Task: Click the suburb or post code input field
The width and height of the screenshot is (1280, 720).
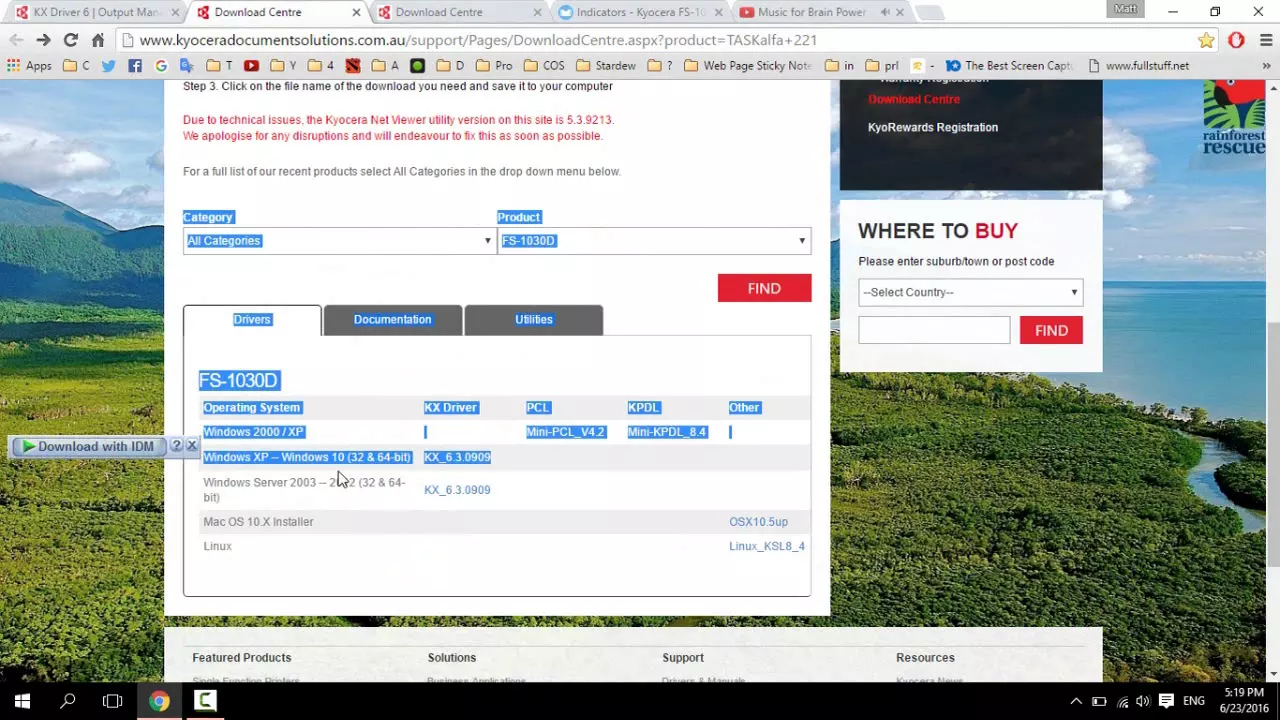Action: [934, 331]
